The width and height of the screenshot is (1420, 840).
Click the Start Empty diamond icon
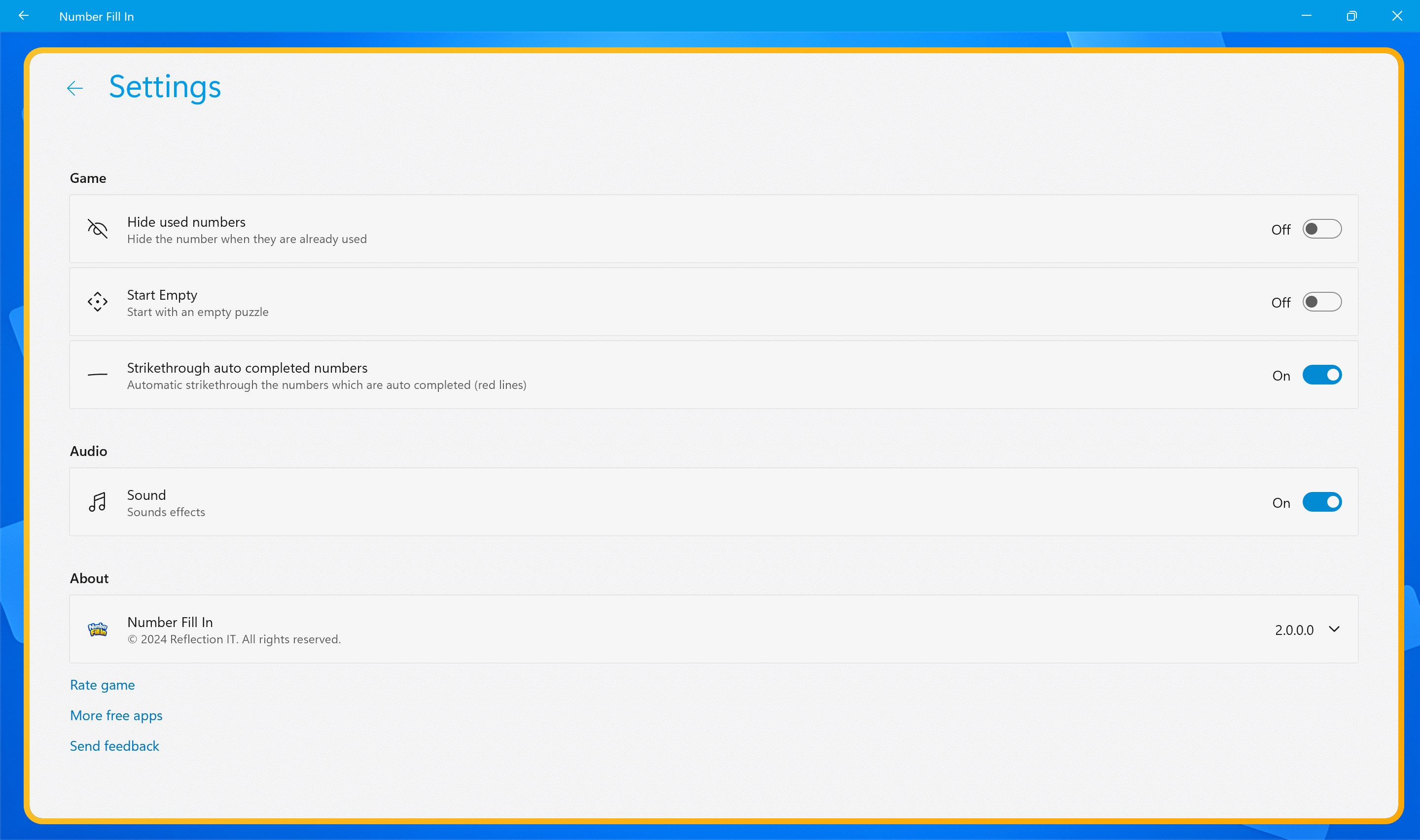[97, 302]
